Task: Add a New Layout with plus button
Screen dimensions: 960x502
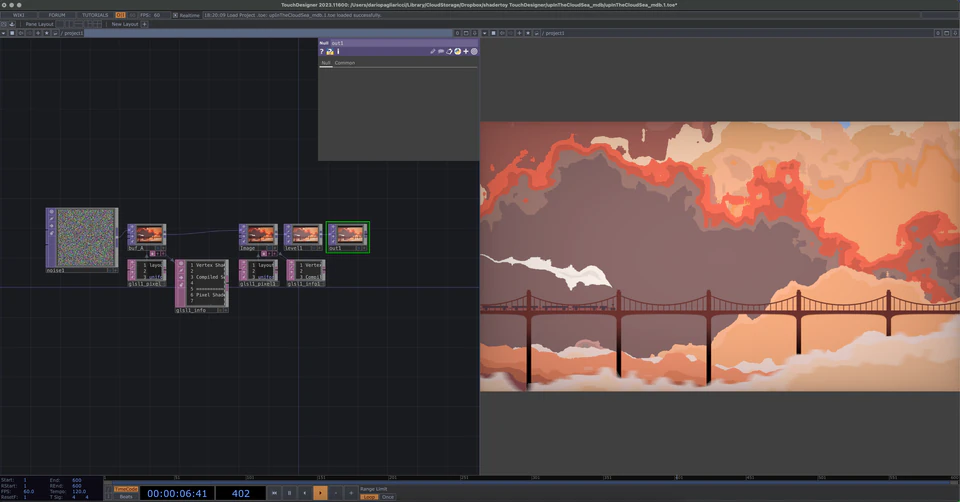Action: coord(144,24)
